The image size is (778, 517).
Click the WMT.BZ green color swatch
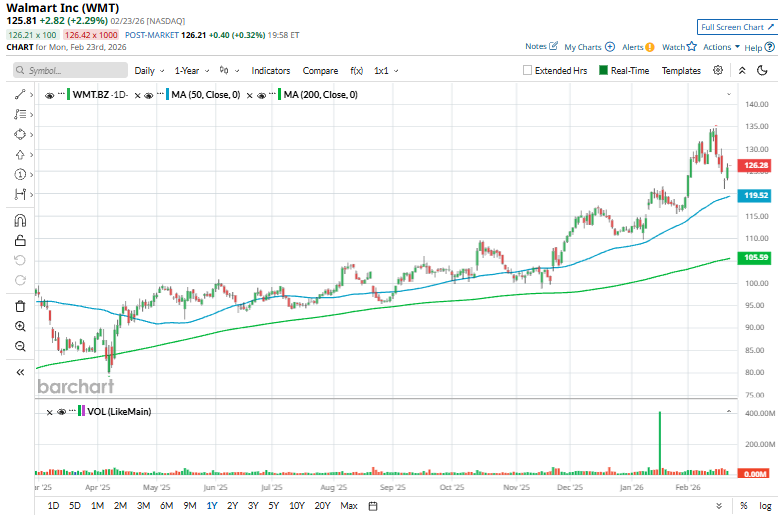[68, 94]
